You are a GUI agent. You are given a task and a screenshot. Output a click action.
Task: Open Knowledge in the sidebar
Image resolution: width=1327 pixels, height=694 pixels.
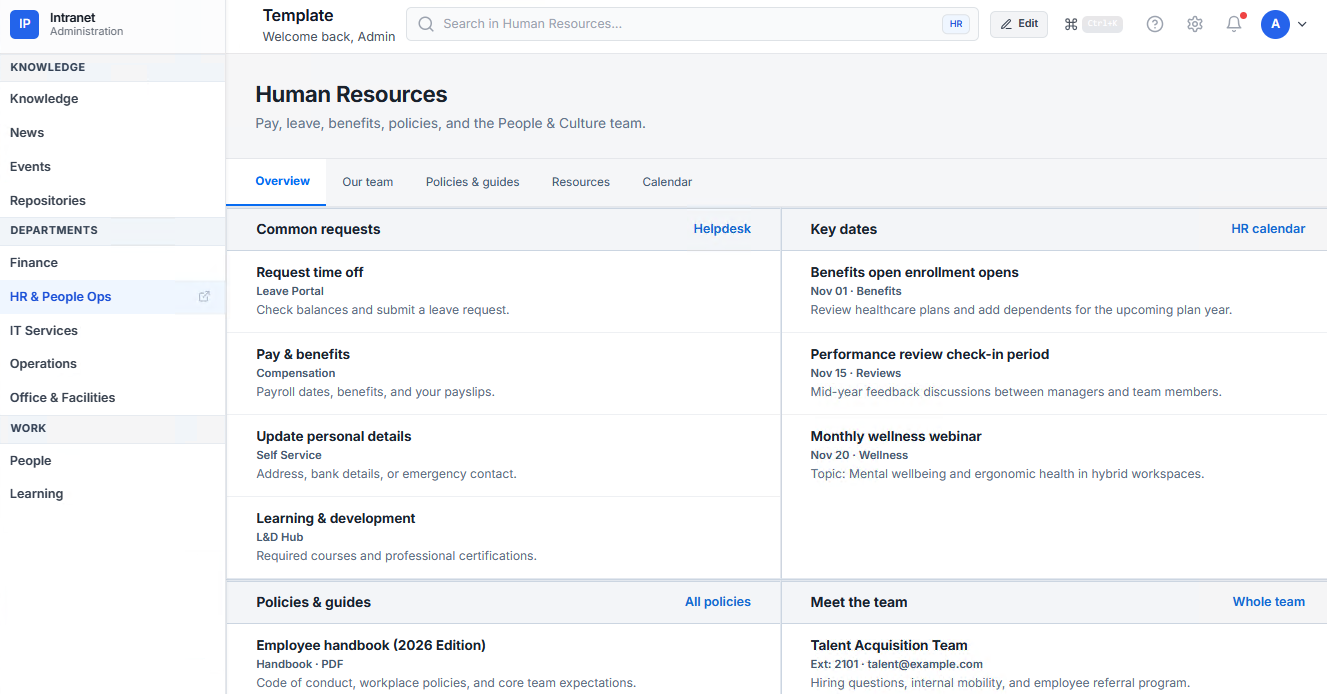[112, 99]
